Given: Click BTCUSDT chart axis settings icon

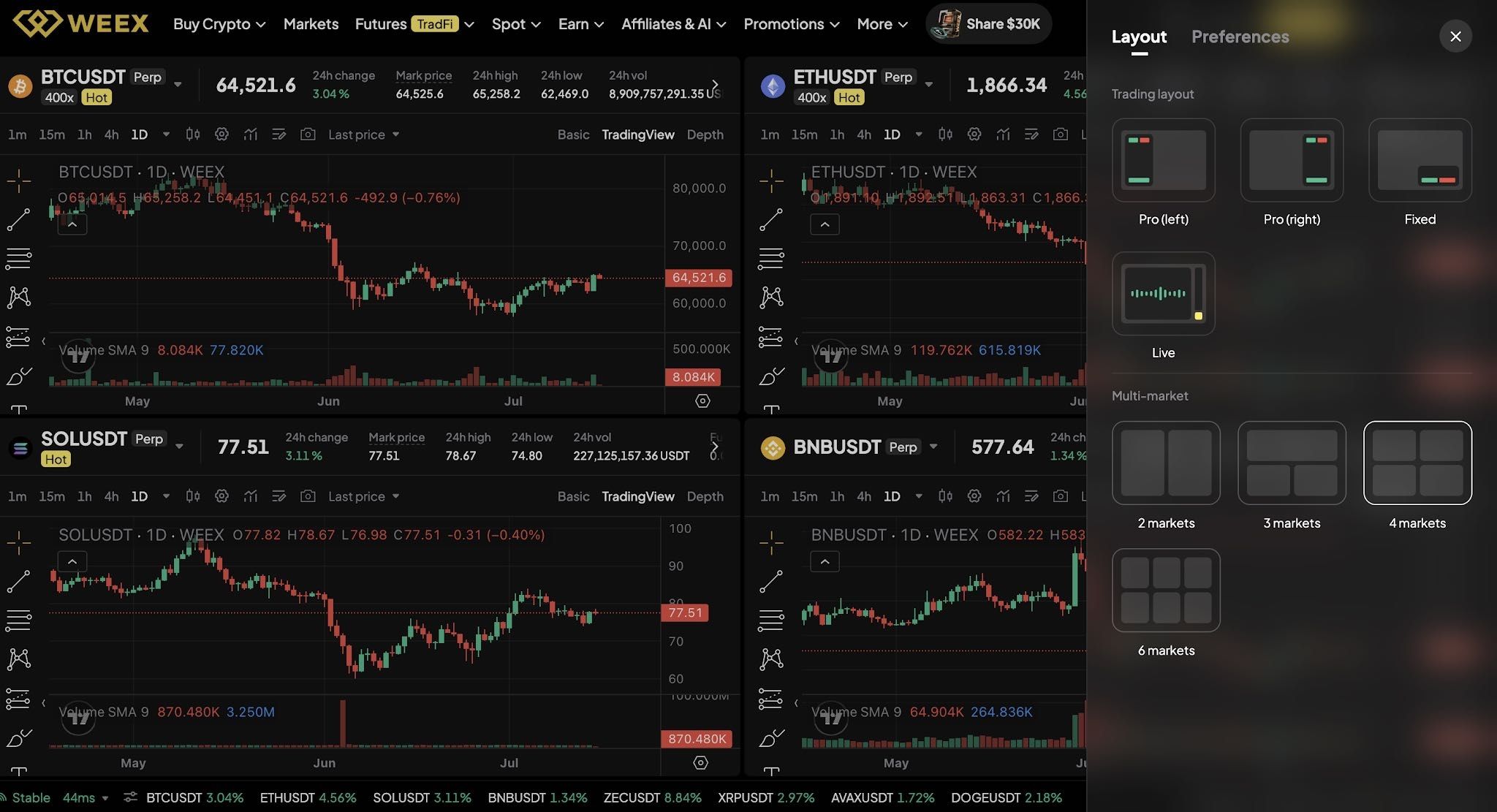Looking at the screenshot, I should tap(702, 401).
